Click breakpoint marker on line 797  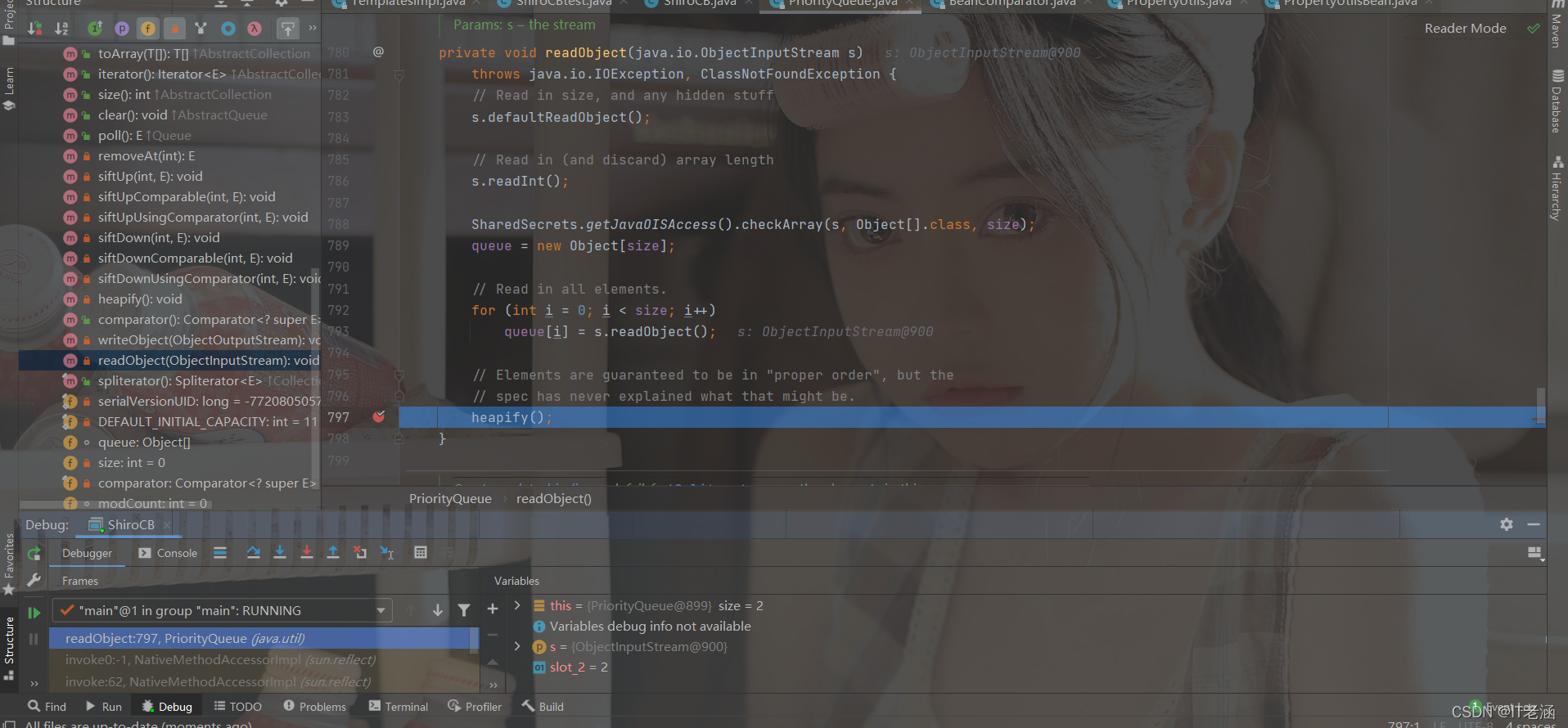(379, 416)
